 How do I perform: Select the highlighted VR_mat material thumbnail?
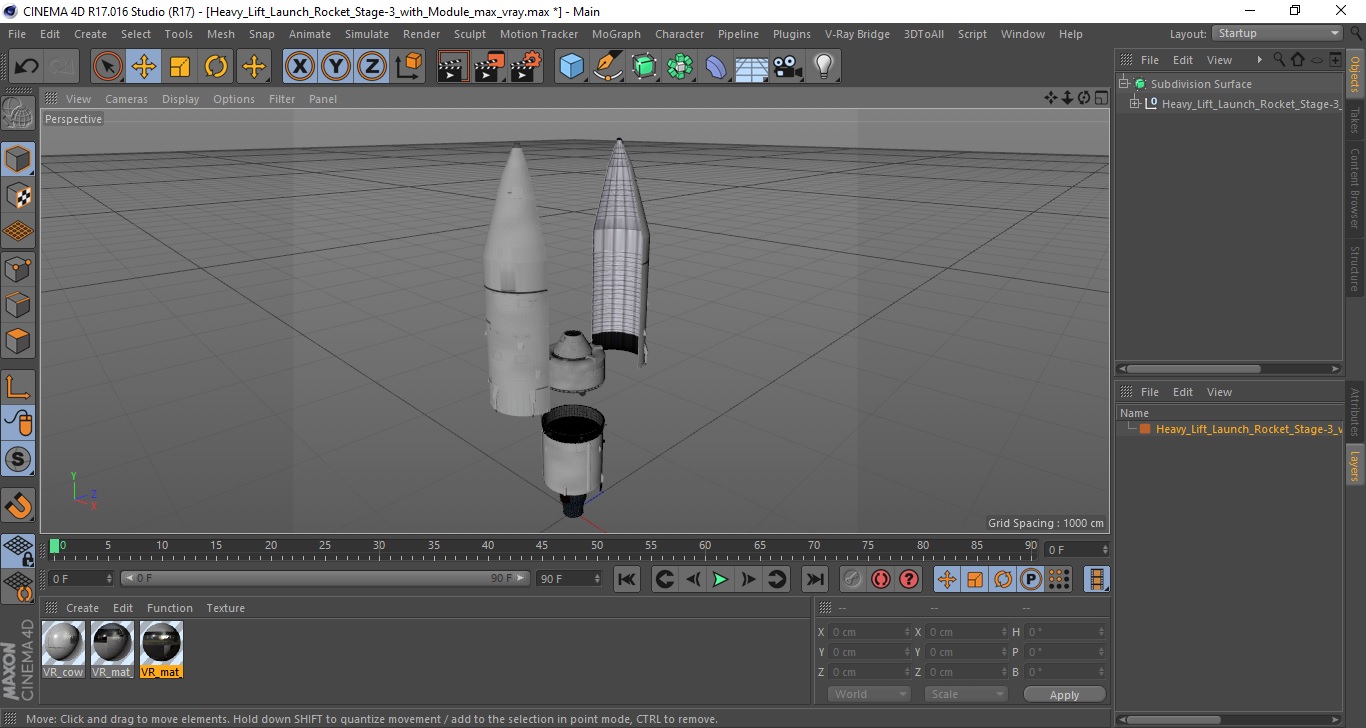pos(161,649)
